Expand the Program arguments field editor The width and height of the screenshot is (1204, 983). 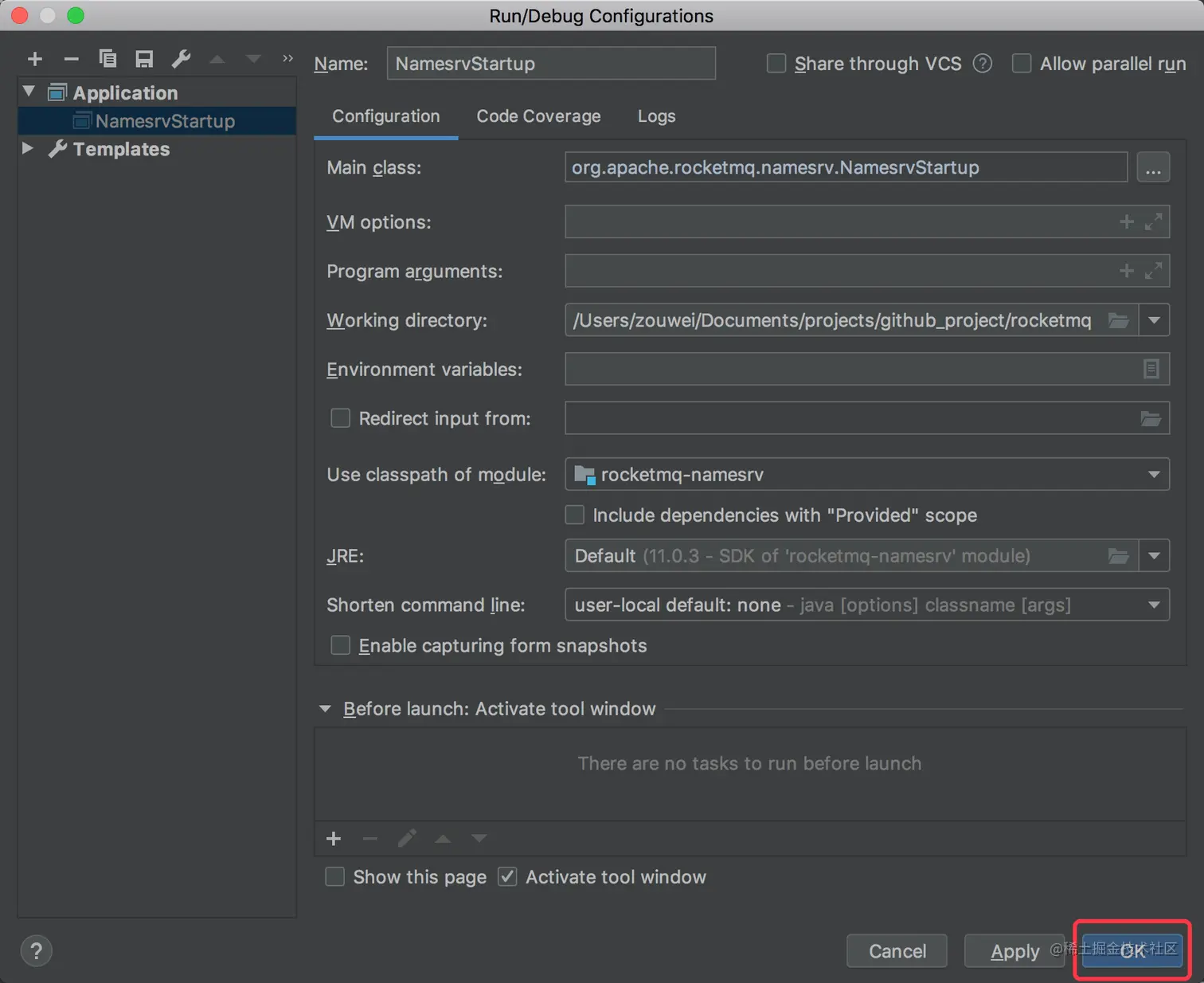point(1153,272)
